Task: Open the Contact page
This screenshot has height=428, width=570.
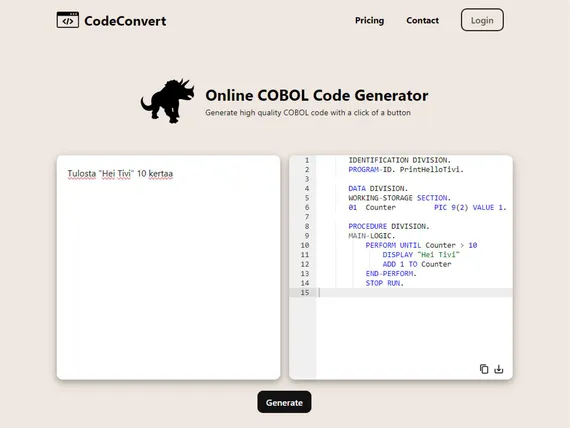Action: [x=422, y=20]
